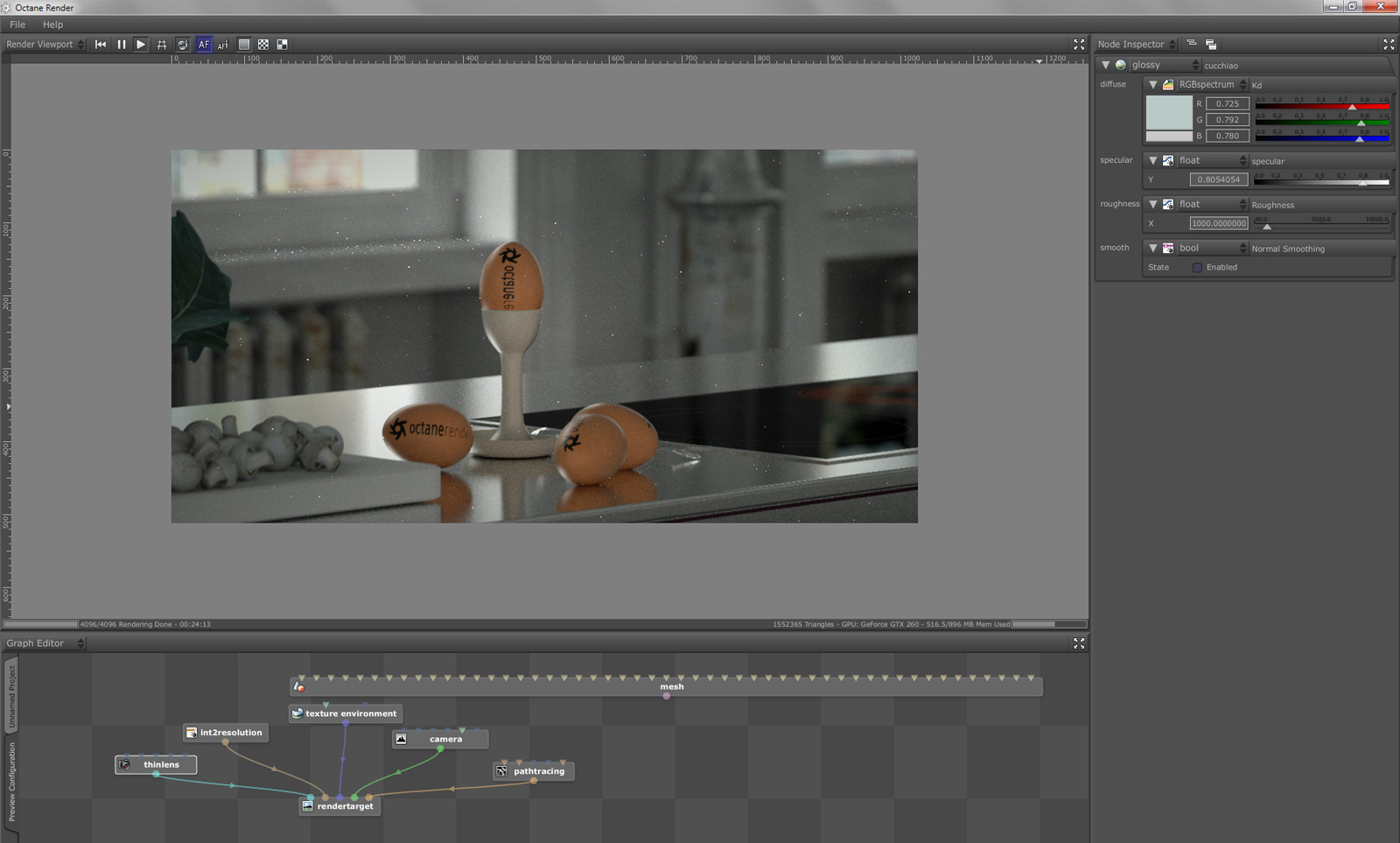Adjust the blue channel slider
1400x843 pixels.
[x=1322, y=136]
